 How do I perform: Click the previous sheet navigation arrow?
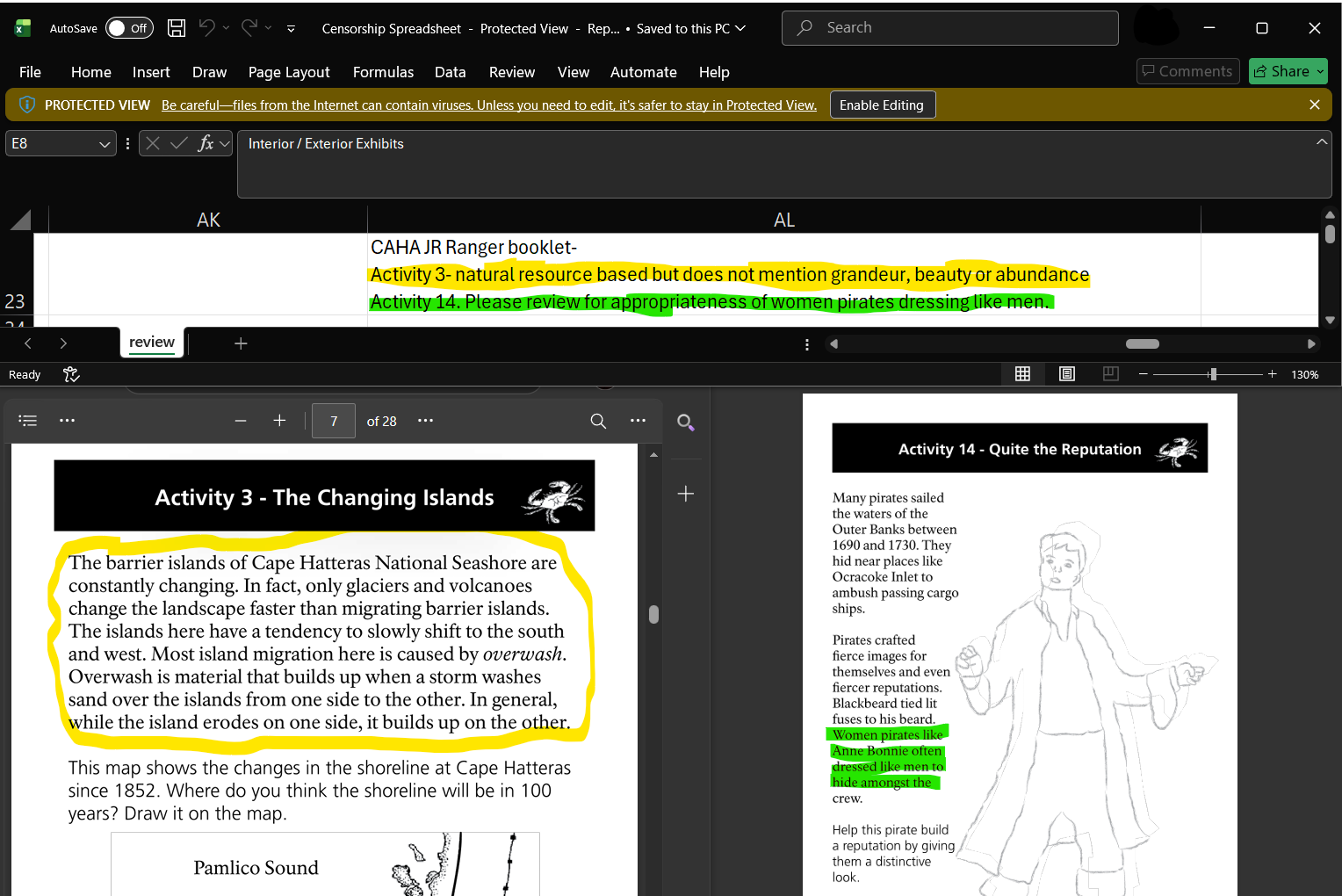[28, 343]
